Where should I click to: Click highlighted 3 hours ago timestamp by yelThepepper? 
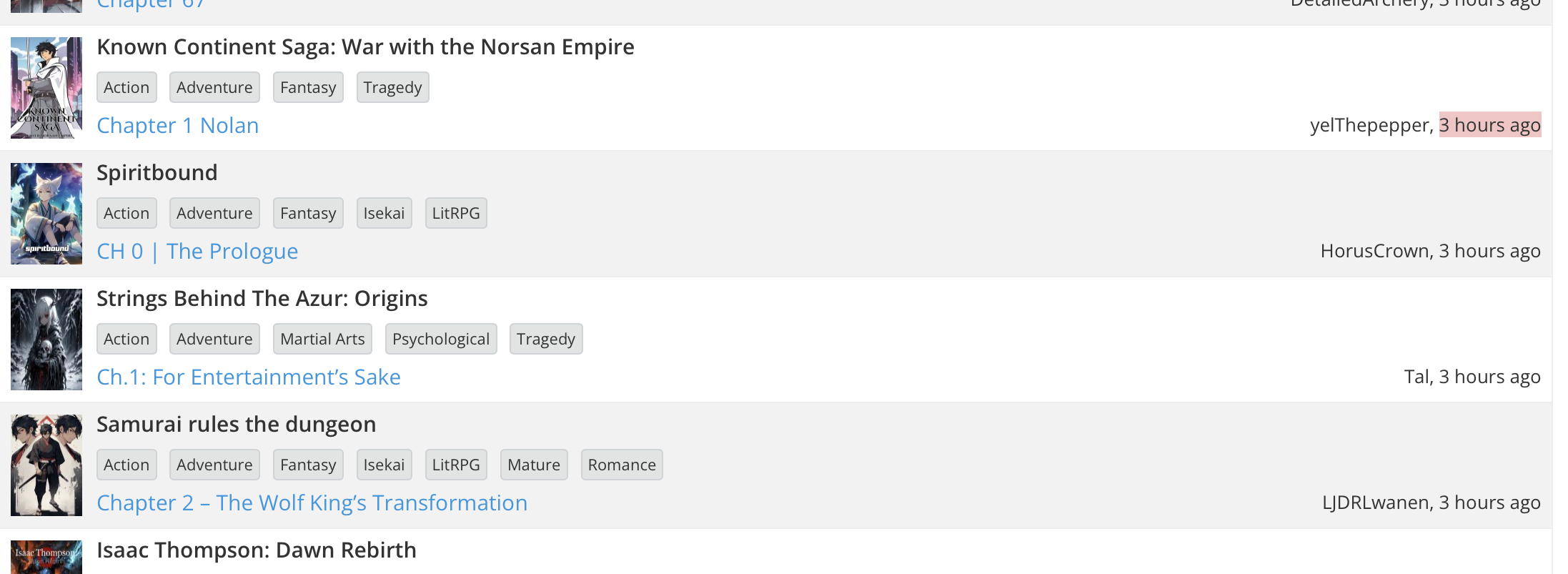pos(1489,125)
